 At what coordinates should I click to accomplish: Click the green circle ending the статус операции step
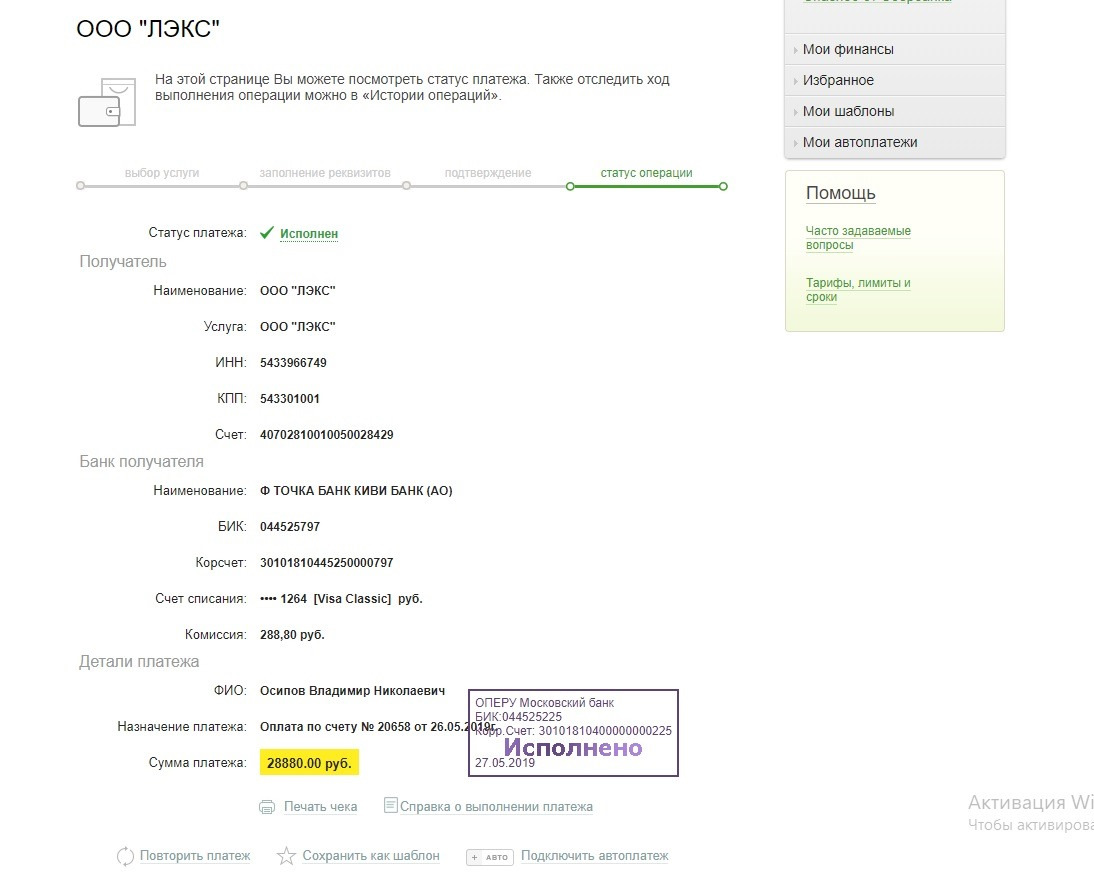723,186
